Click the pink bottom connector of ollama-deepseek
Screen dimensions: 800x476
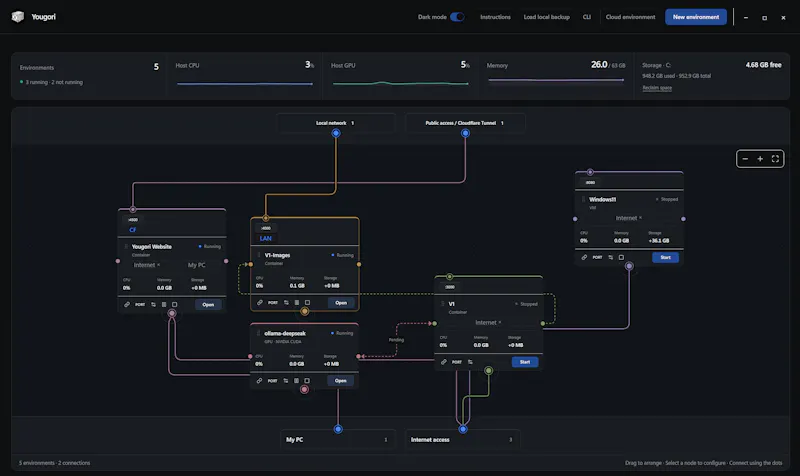[x=304, y=389]
